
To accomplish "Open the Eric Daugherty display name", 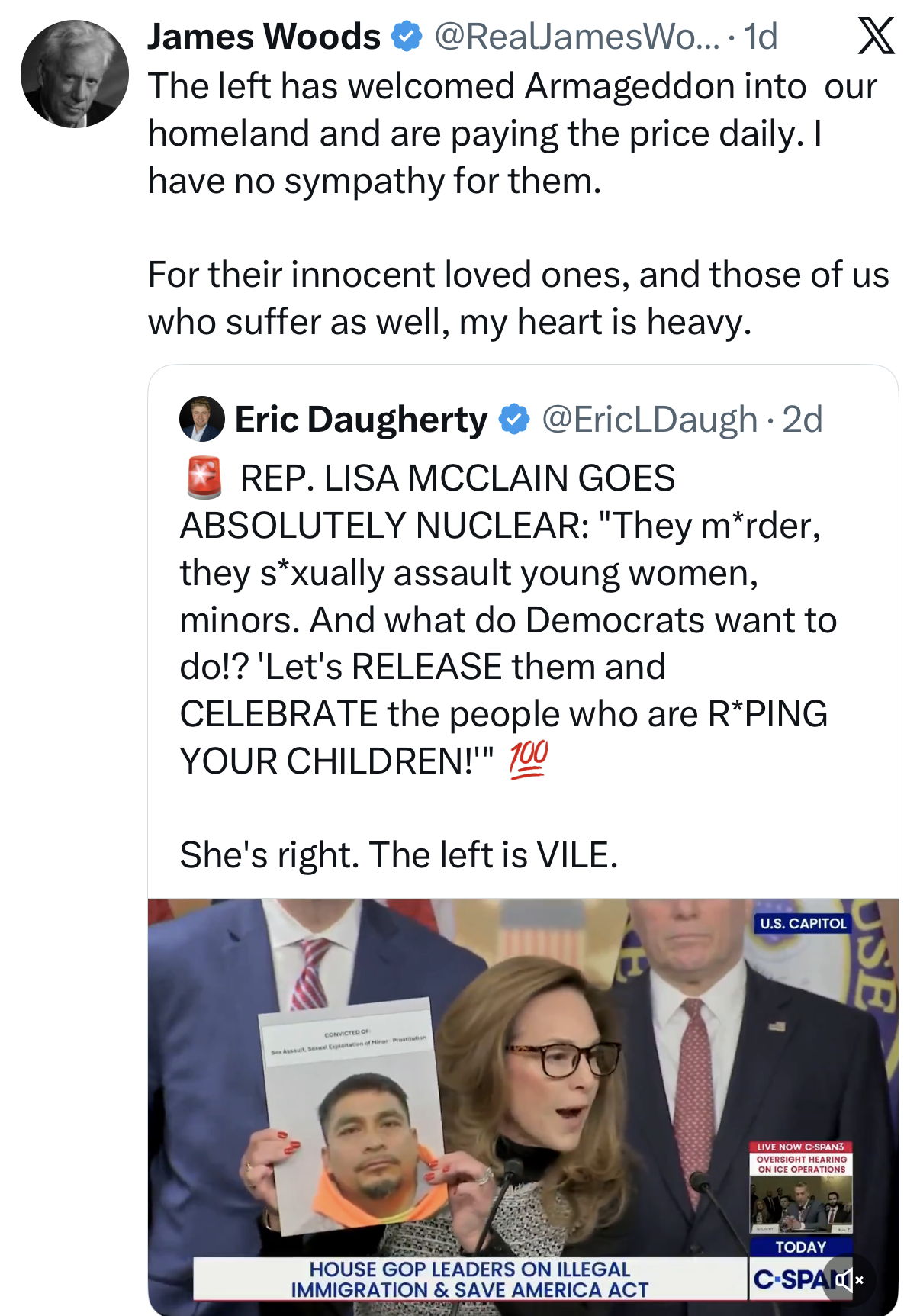I will point(361,420).
